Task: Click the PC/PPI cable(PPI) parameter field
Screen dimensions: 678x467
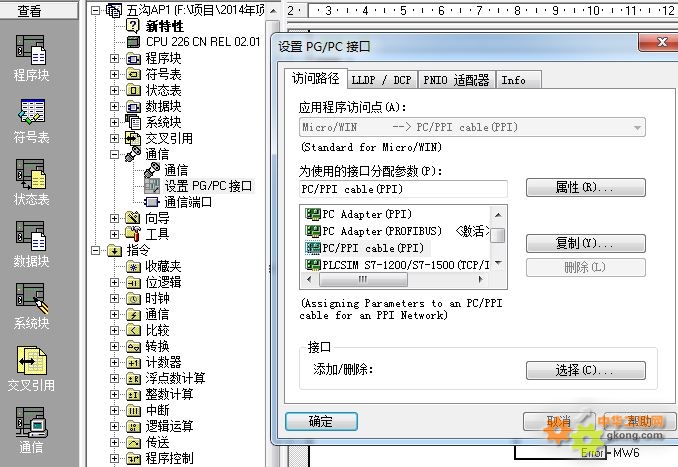Action: 403,189
